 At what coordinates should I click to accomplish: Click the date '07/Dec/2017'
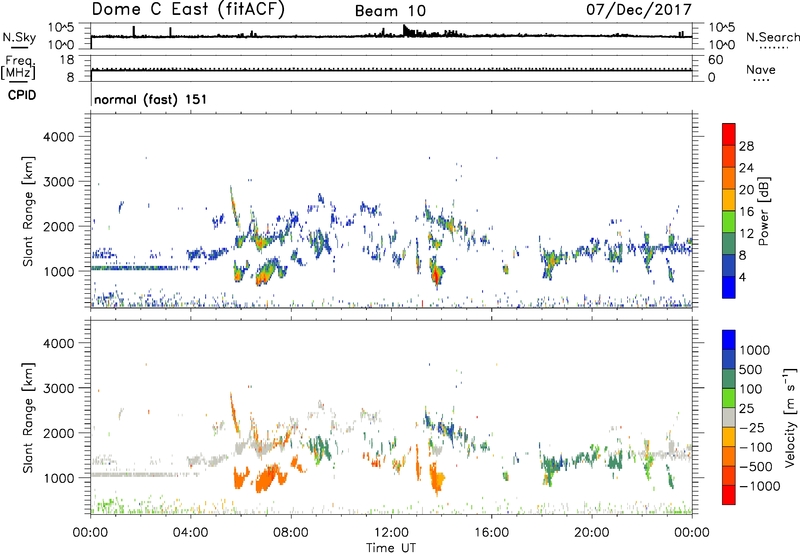pos(639,10)
